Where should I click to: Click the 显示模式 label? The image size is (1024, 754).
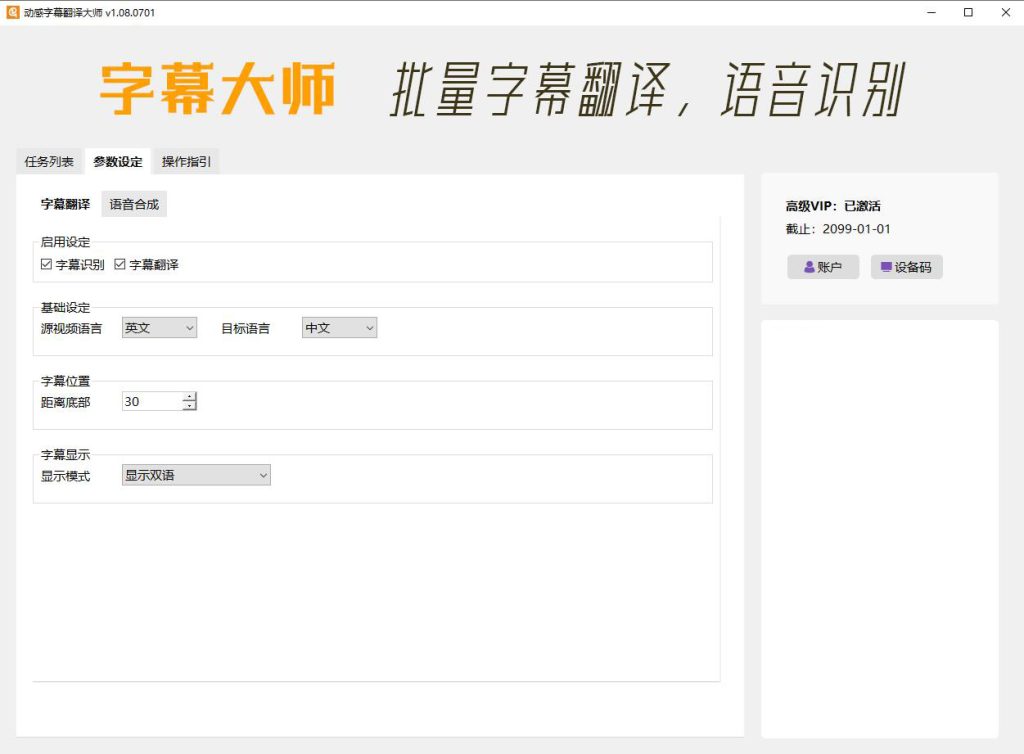pos(65,477)
